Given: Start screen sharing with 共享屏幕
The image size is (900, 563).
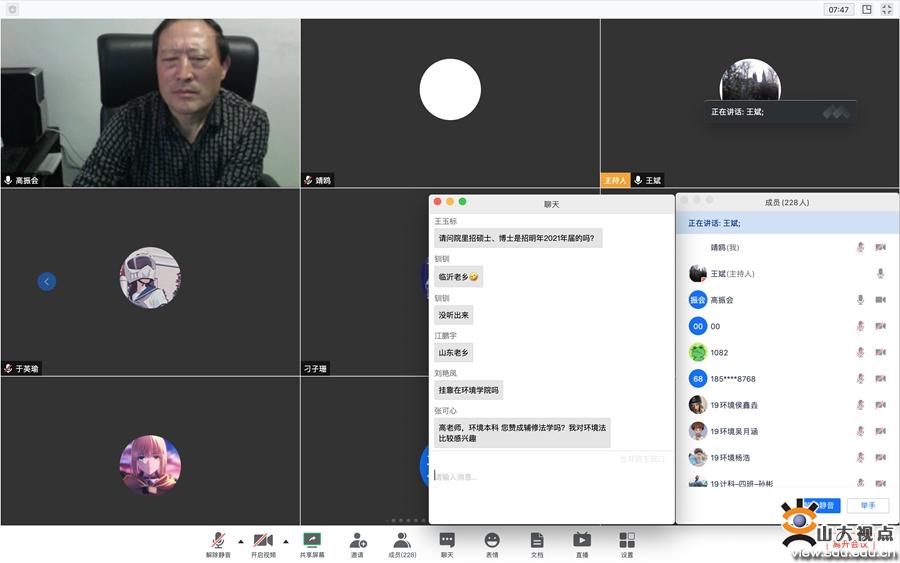Looking at the screenshot, I should pos(311,540).
